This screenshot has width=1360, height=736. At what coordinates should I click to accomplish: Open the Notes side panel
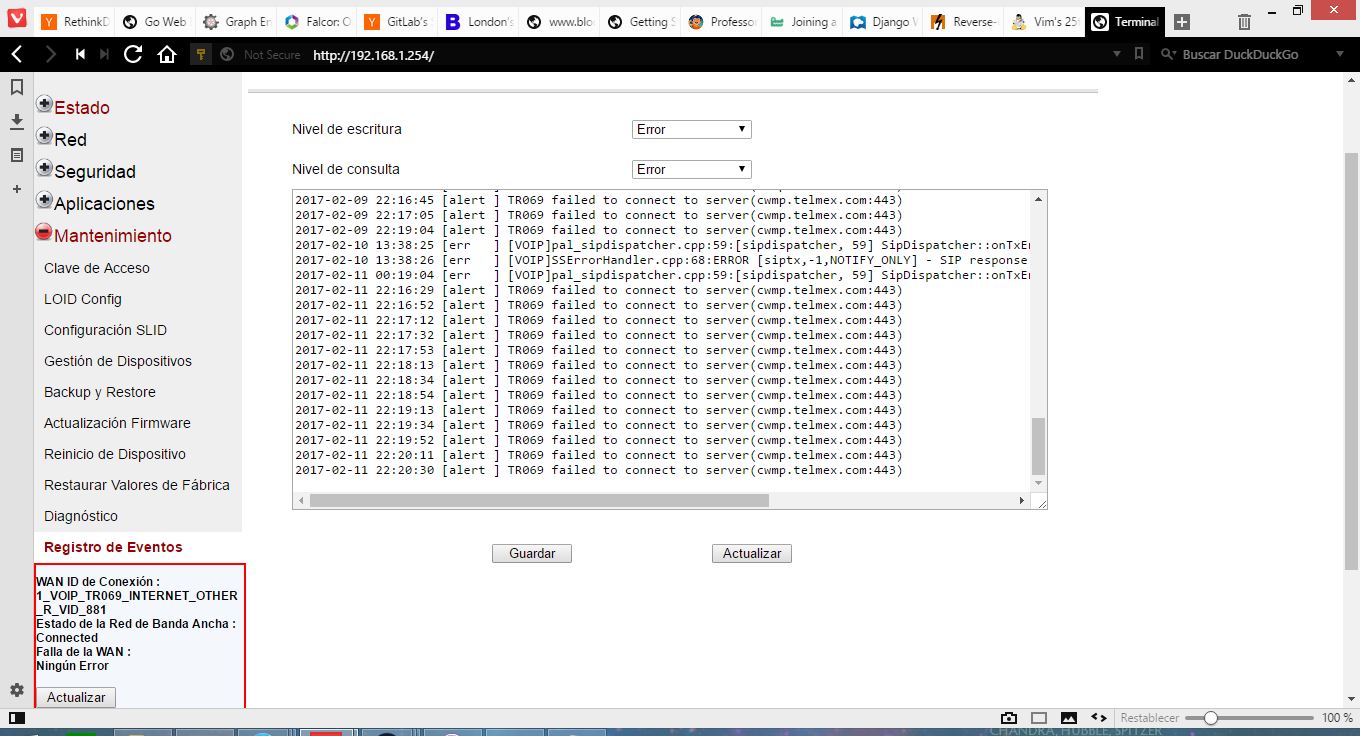(17, 155)
